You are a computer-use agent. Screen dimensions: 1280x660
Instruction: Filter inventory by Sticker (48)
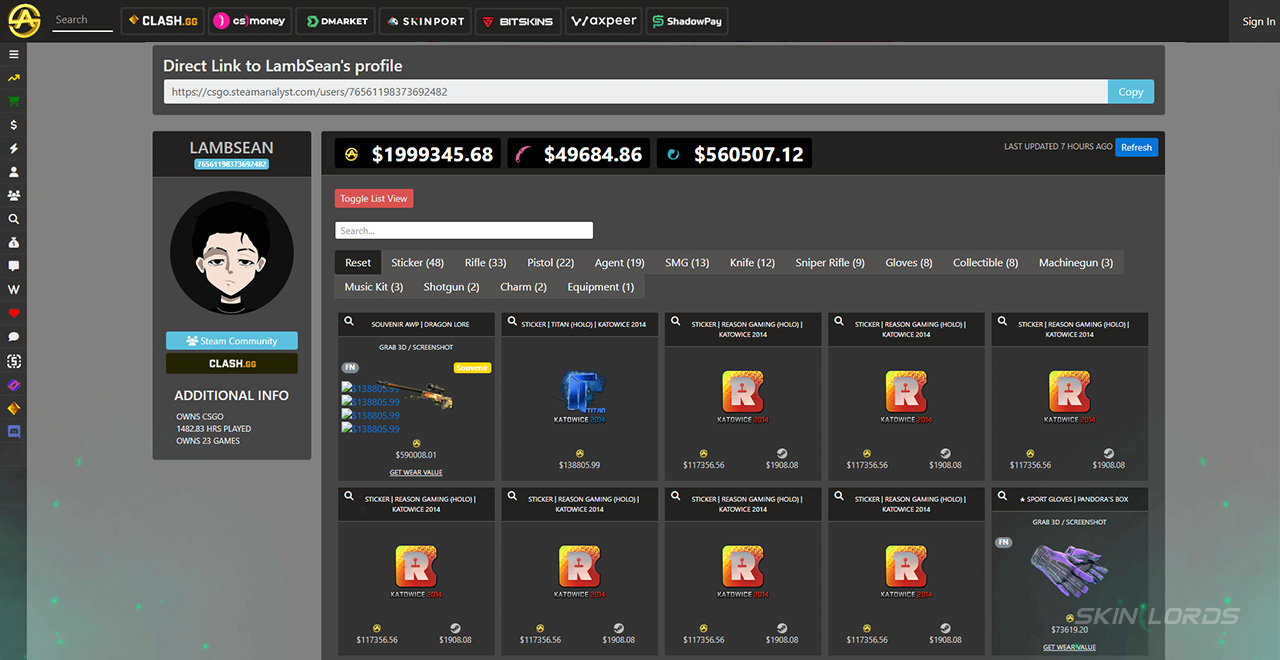[417, 263]
